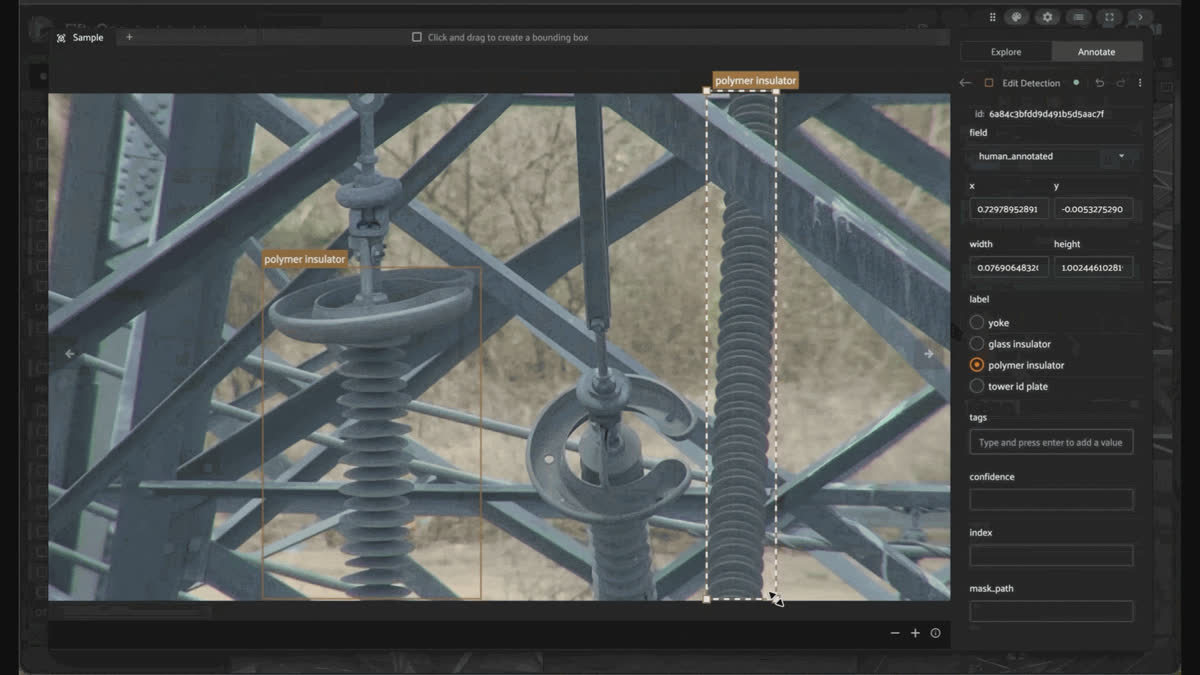Switch to the Explore tab
Viewport: 1200px width, 675px height.
[1006, 52]
